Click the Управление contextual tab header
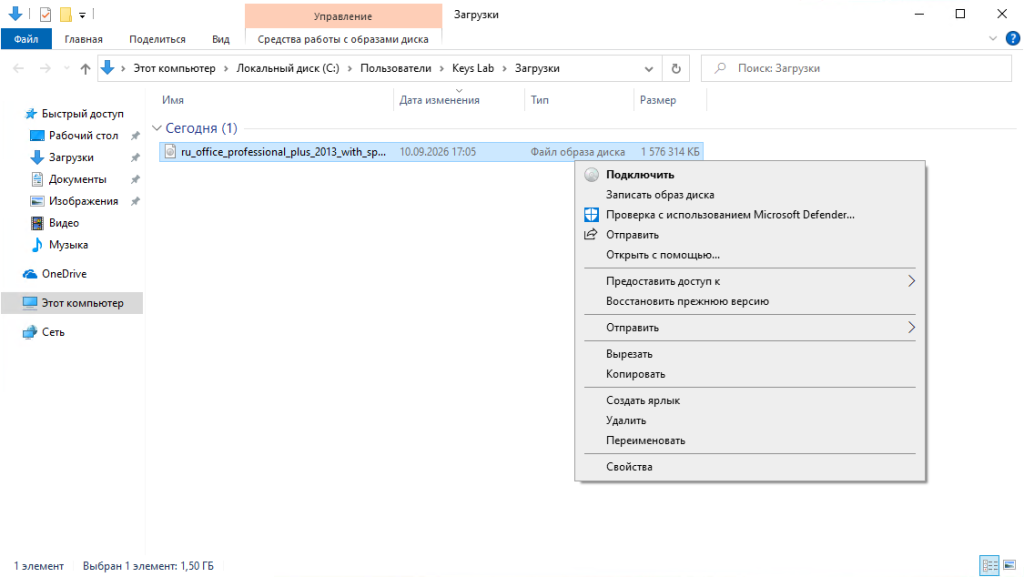This screenshot has height=577, width=1024. [x=343, y=16]
